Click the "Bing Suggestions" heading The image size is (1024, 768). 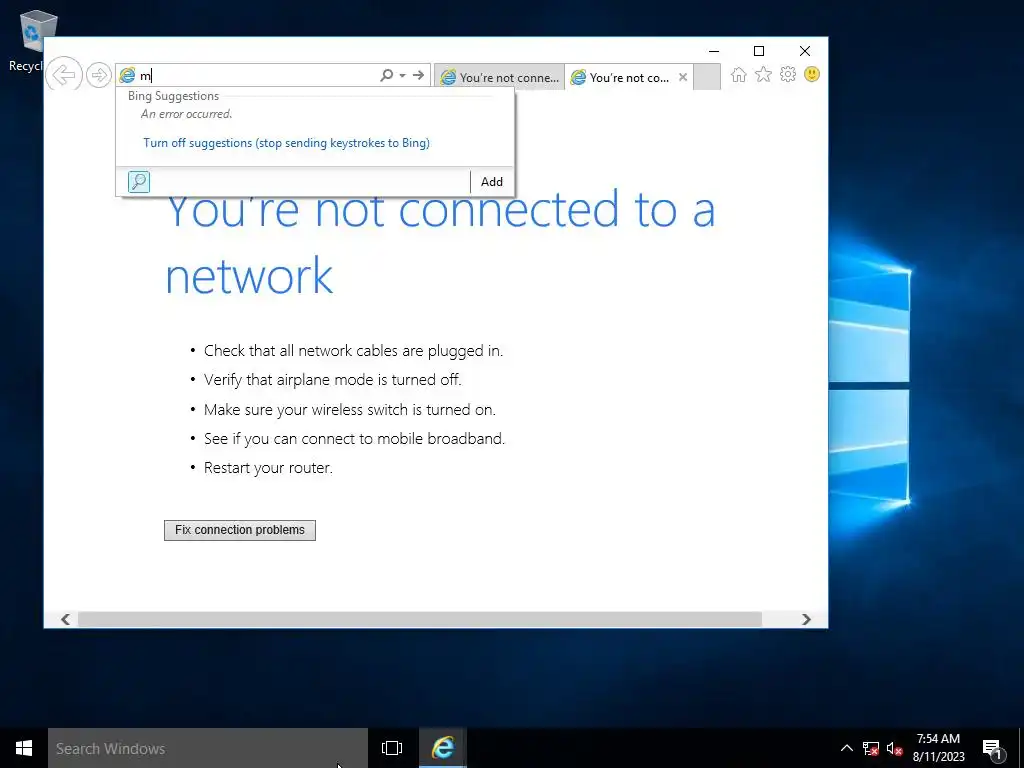click(174, 96)
